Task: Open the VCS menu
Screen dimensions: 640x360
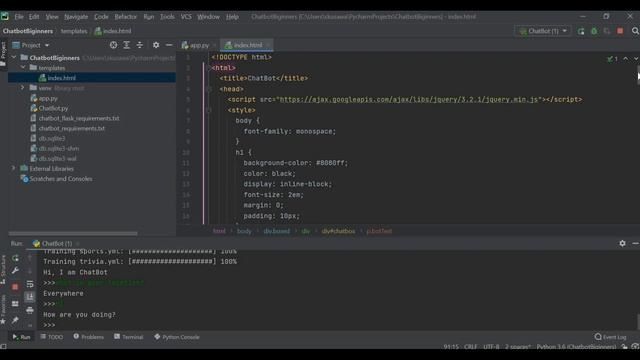Action: click(186, 17)
